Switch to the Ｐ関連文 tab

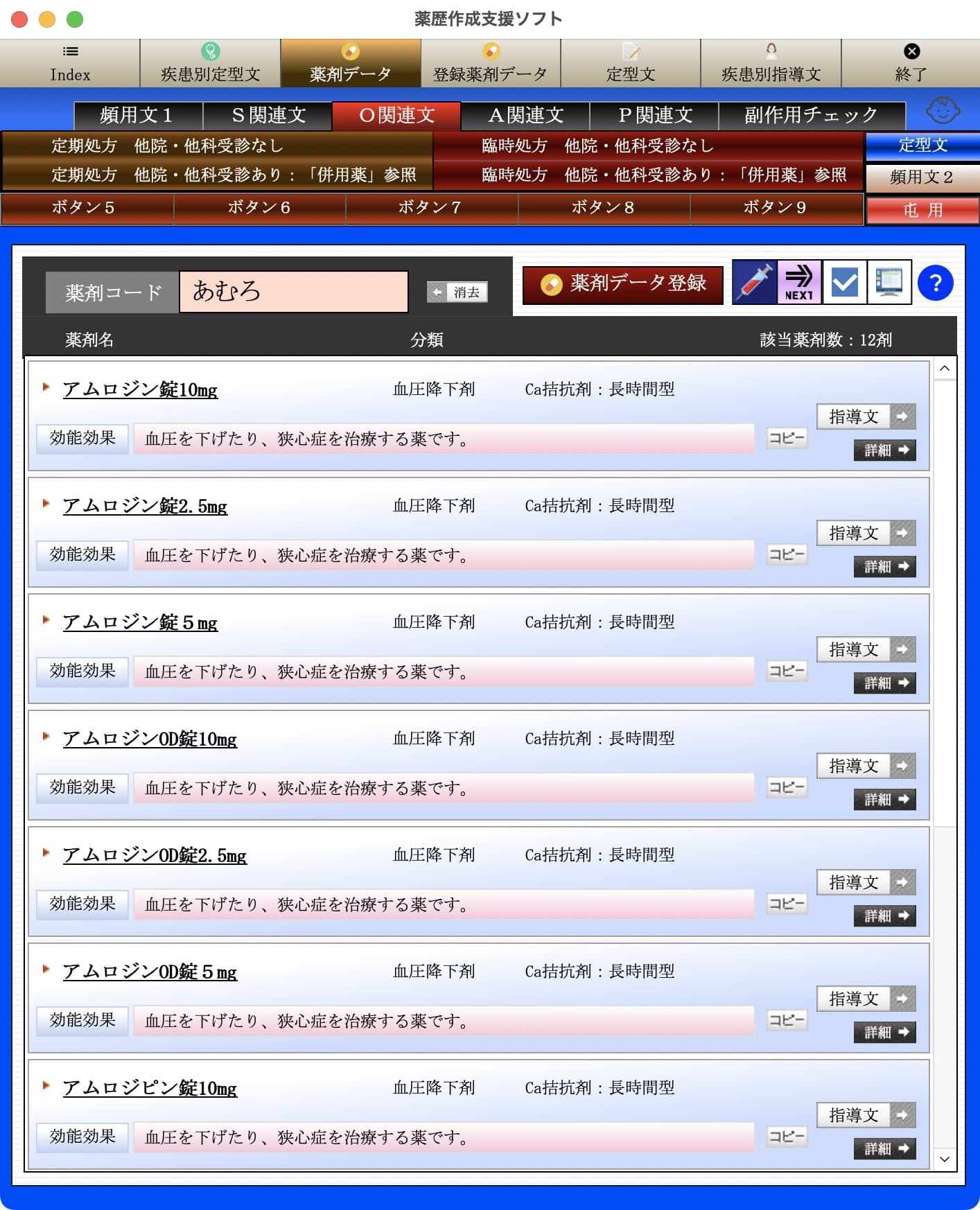(x=654, y=115)
